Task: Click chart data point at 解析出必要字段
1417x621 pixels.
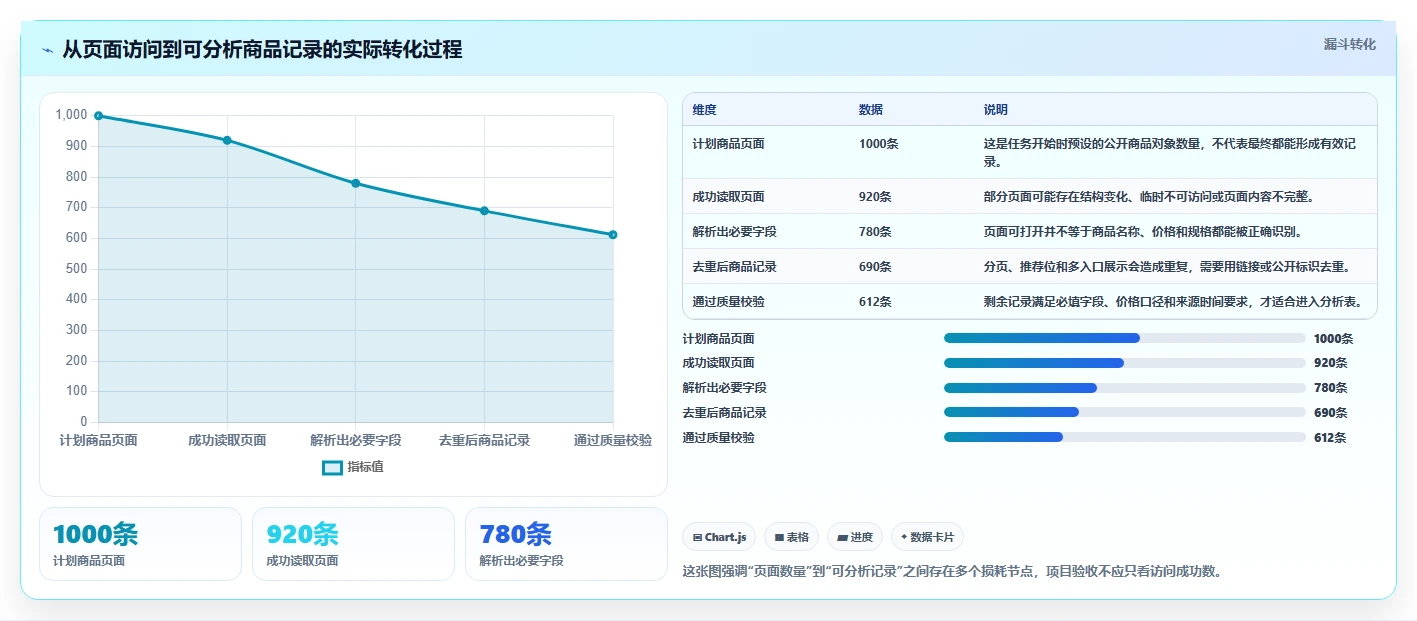Action: tap(356, 183)
